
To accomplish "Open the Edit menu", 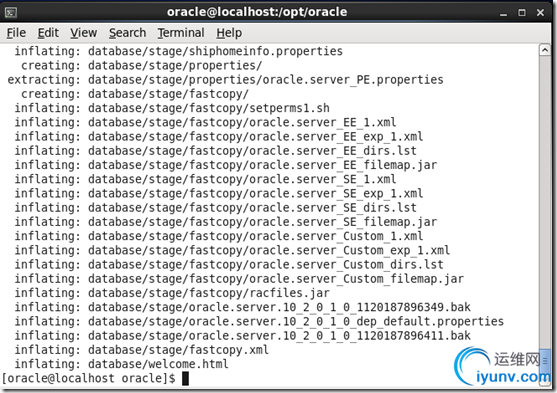I will click(x=48, y=33).
